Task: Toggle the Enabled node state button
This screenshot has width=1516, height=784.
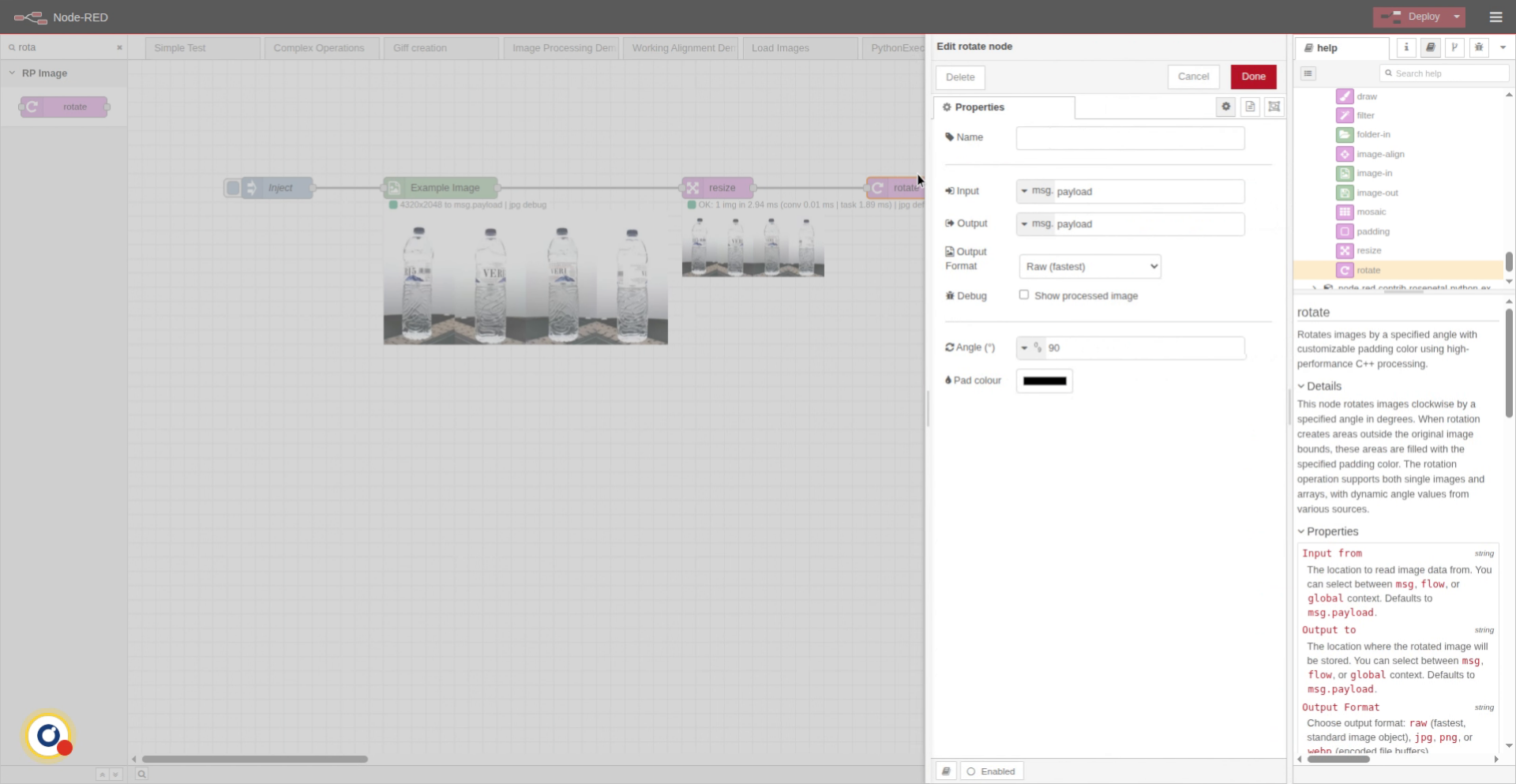Action: point(992,771)
